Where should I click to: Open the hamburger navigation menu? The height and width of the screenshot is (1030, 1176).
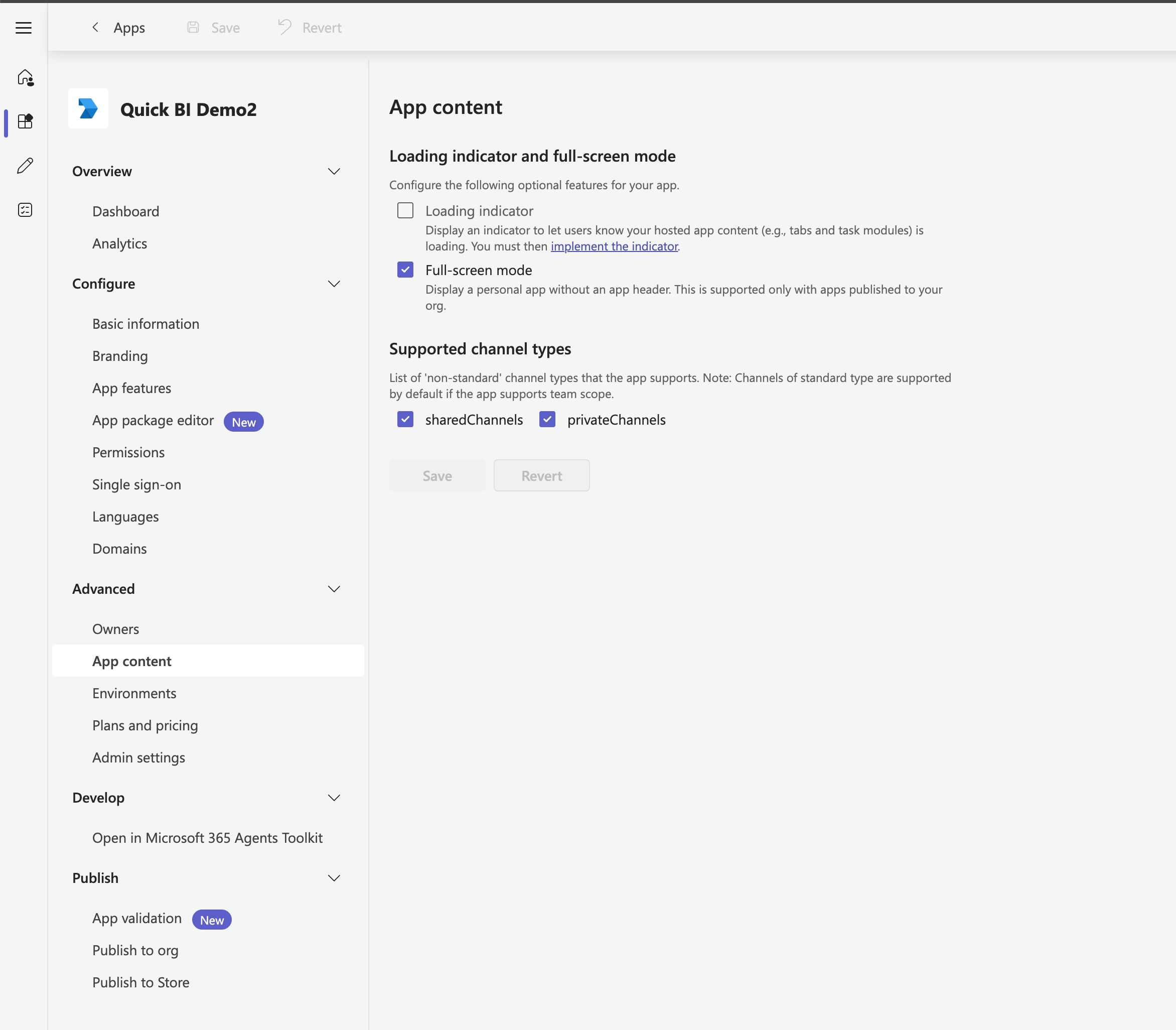[x=24, y=28]
